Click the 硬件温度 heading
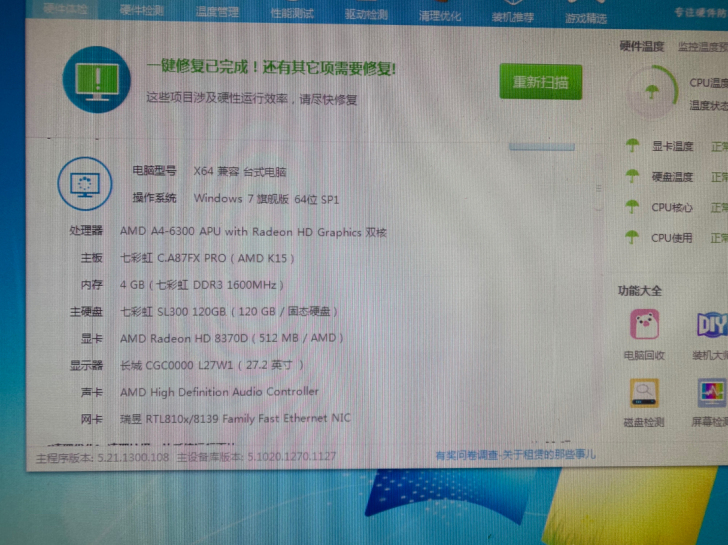The height and width of the screenshot is (545, 728). tap(642, 46)
